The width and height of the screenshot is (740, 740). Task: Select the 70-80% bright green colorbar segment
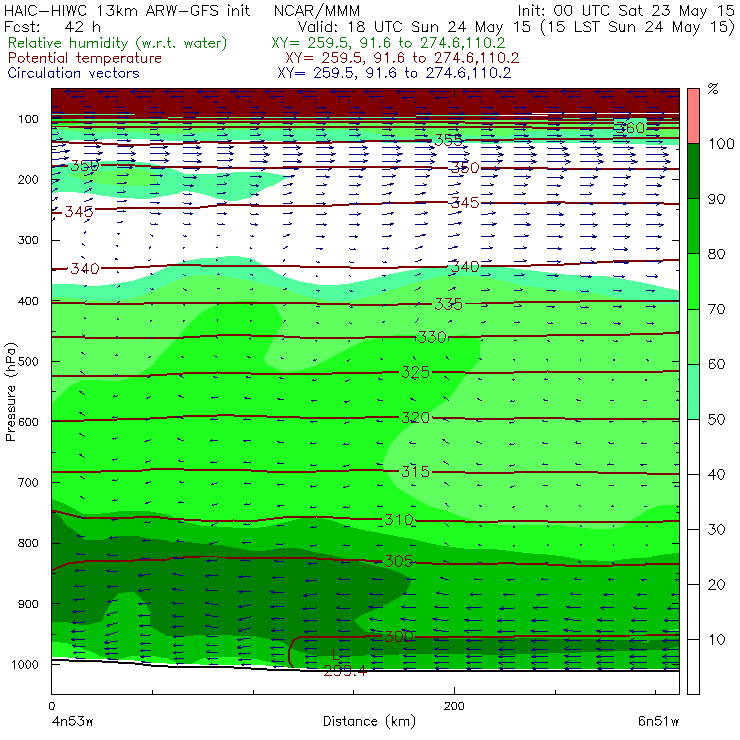(693, 281)
